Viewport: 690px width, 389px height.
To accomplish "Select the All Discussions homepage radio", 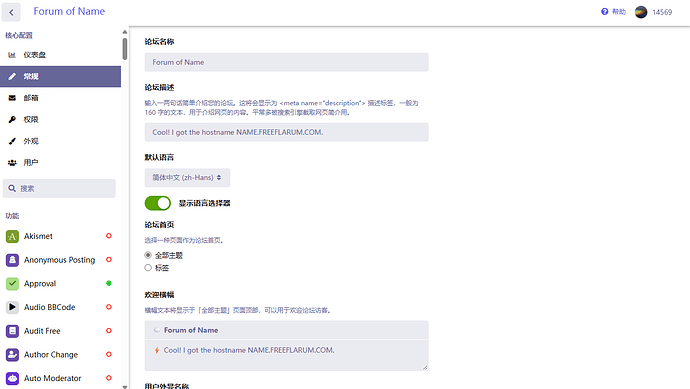I will 148,255.
